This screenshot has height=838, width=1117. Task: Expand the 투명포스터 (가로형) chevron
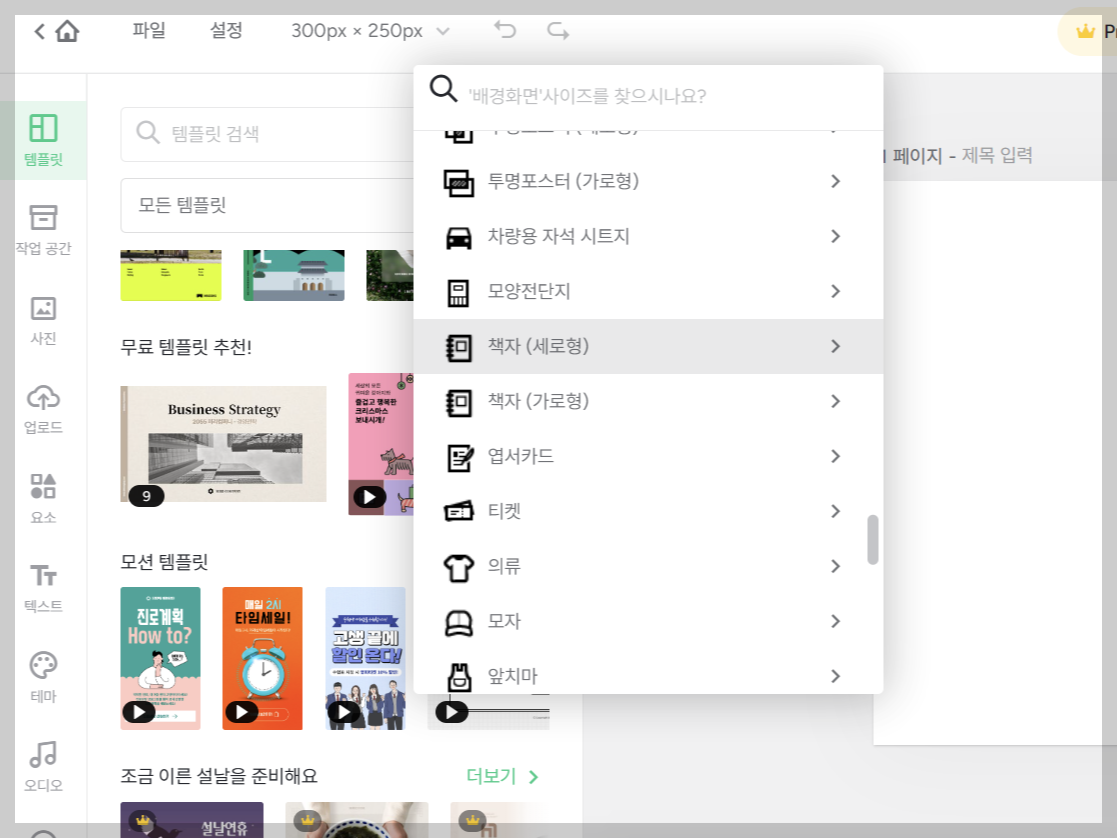836,182
